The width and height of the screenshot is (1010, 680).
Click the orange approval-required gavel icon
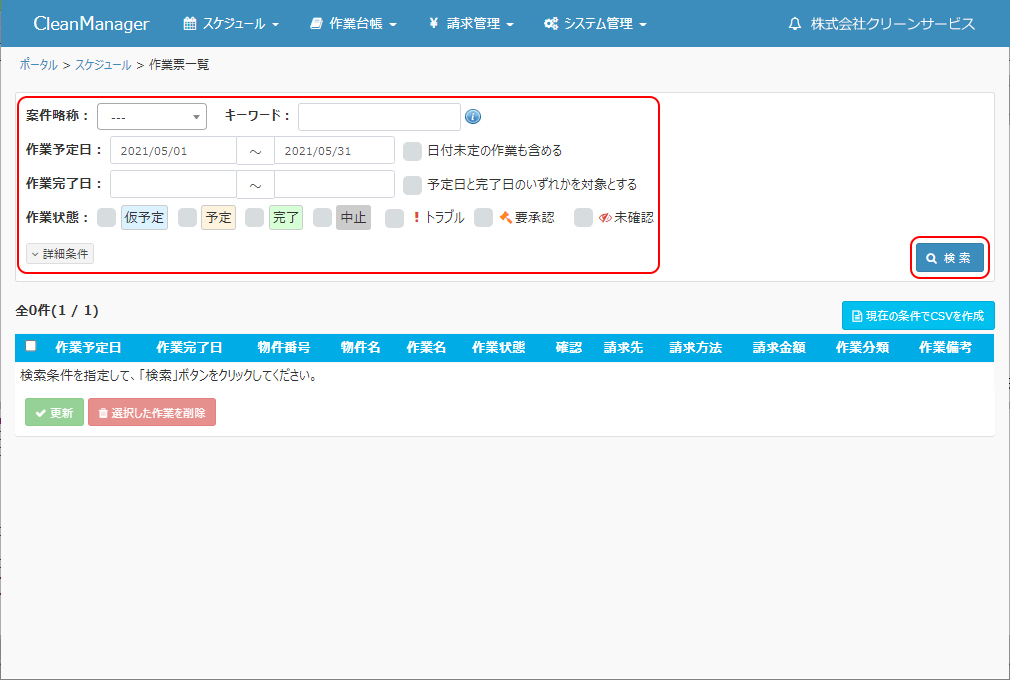[505, 218]
